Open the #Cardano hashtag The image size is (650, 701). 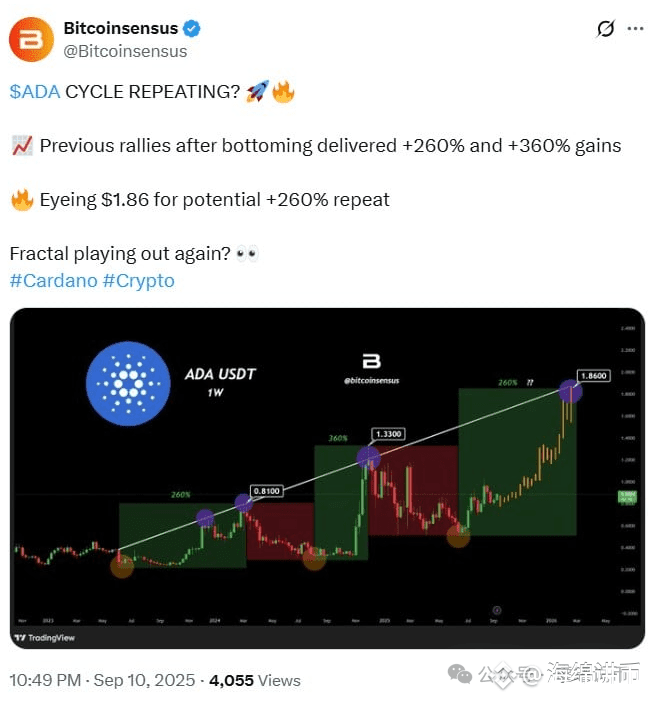coord(54,281)
